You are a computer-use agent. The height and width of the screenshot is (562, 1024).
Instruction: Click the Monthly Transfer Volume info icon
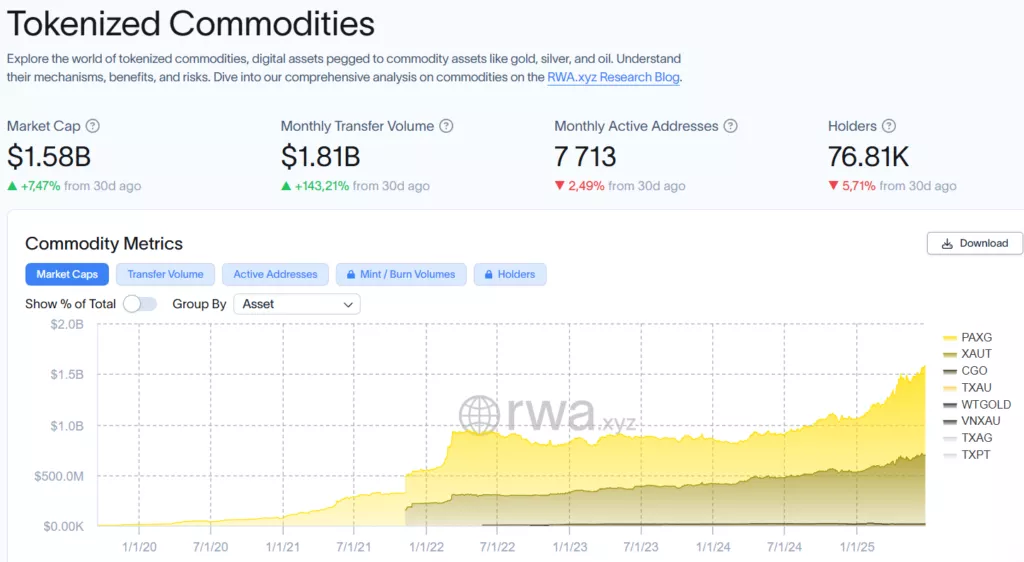coord(446,126)
